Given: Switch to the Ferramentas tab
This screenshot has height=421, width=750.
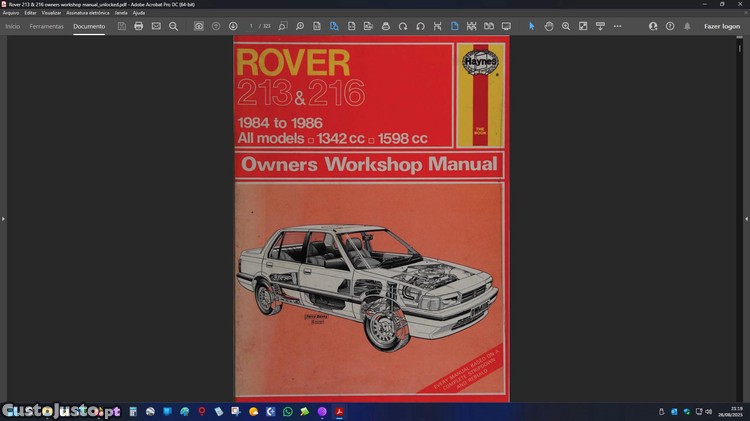Looking at the screenshot, I should (x=46, y=26).
